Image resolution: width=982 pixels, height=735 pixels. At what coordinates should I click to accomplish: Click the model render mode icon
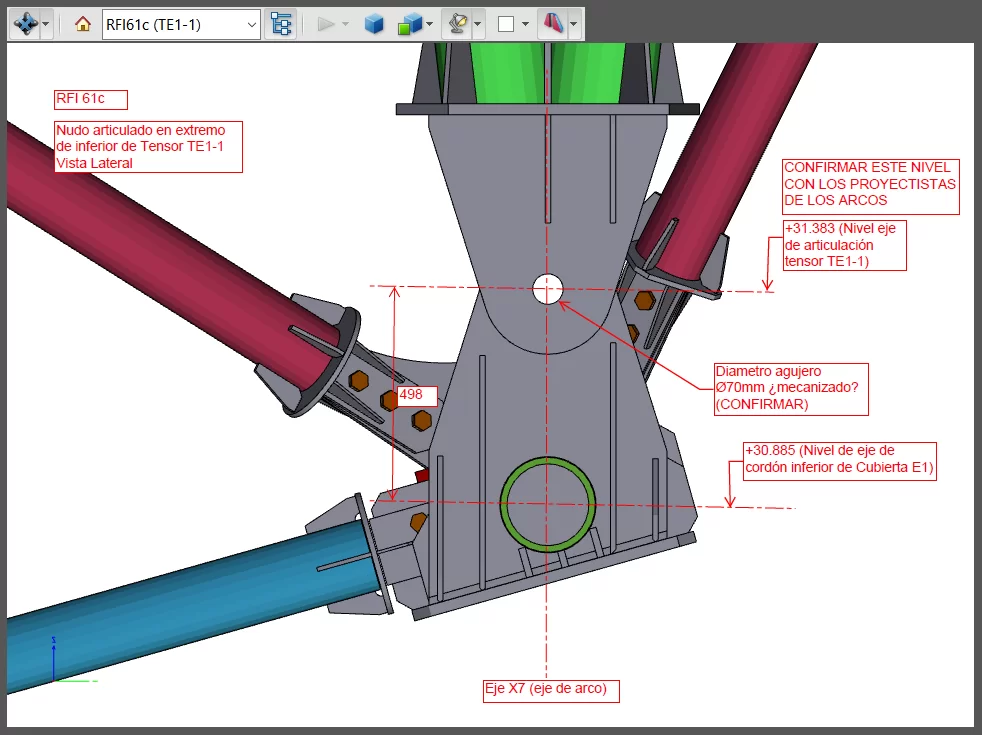pos(409,24)
